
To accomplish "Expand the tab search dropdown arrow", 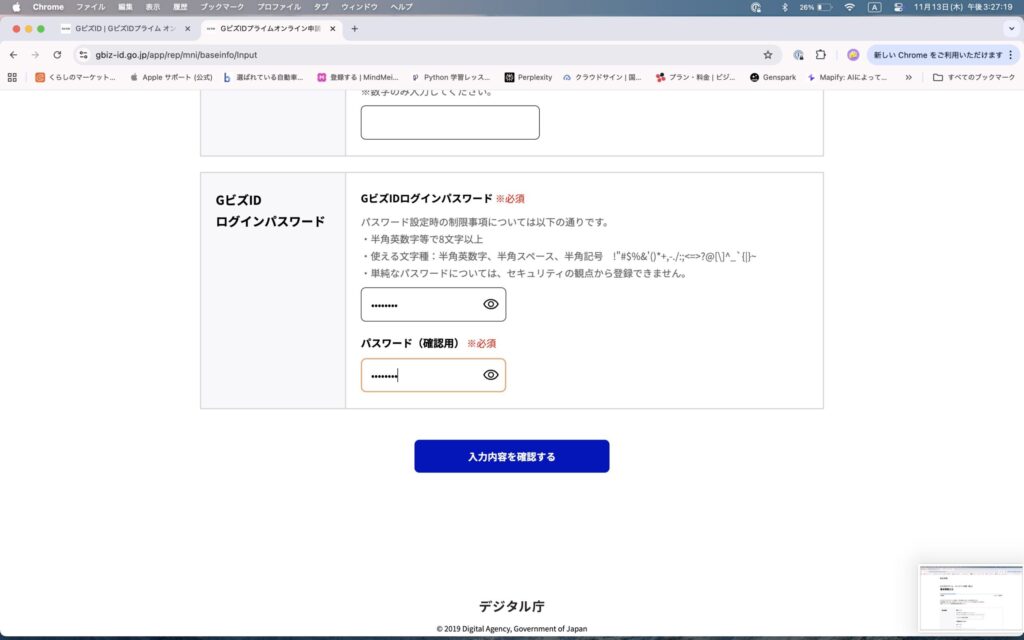I will pyautogui.click(x=1010, y=29).
